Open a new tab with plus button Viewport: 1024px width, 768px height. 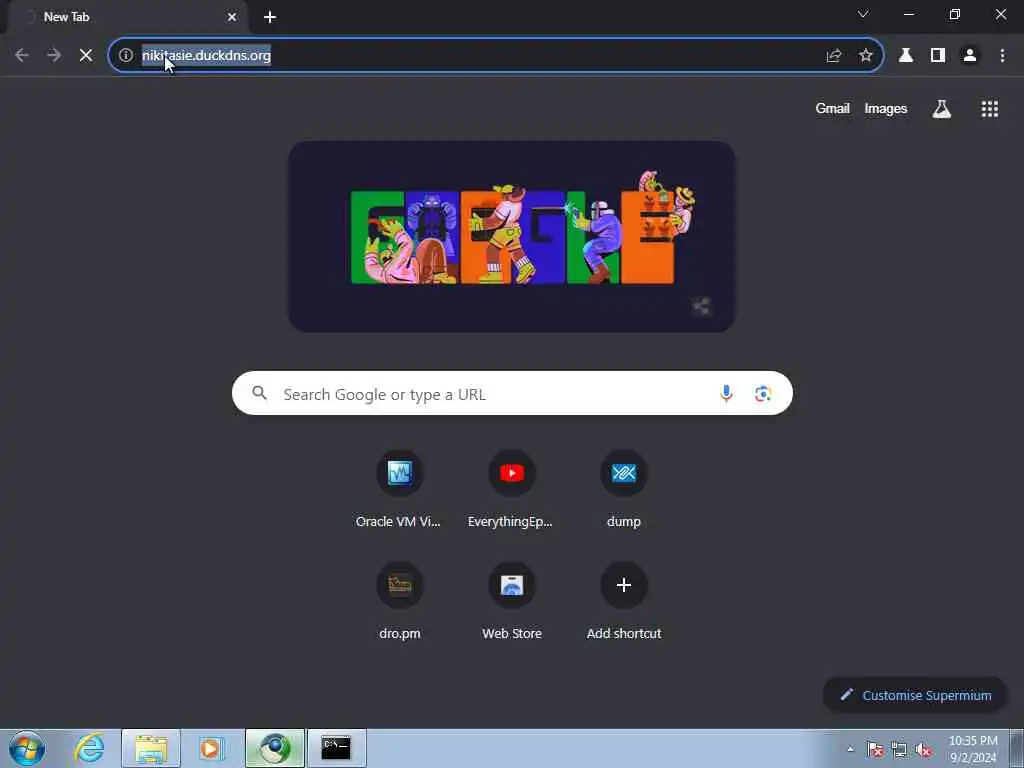270,17
